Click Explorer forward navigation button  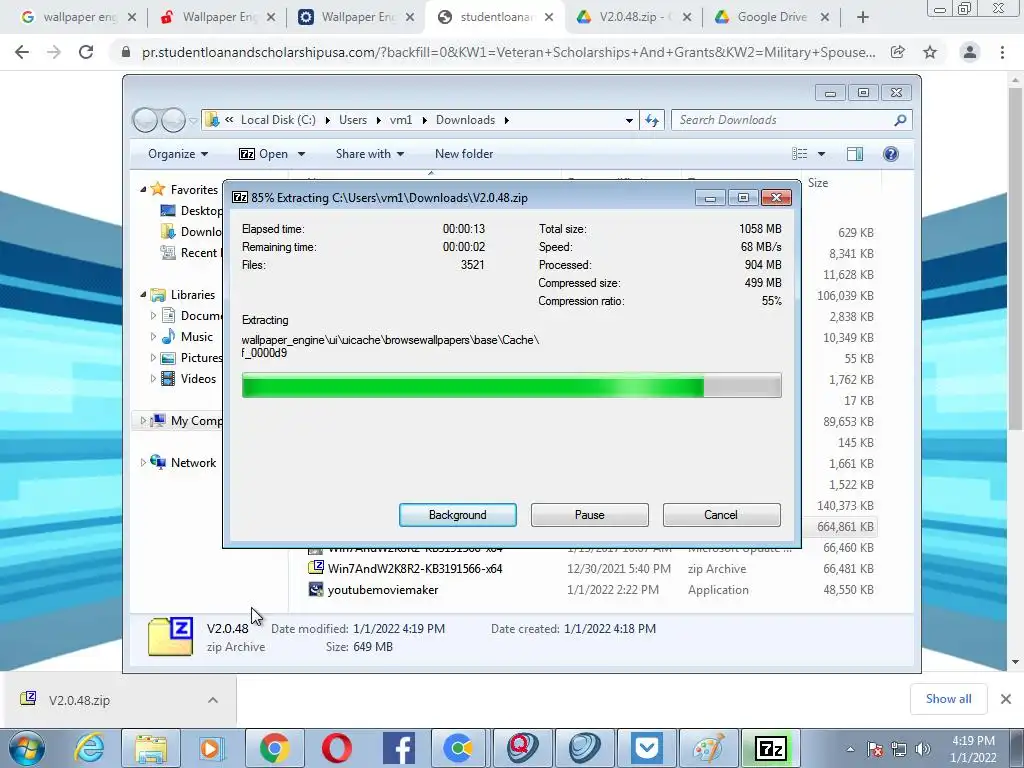pyautogui.click(x=173, y=120)
